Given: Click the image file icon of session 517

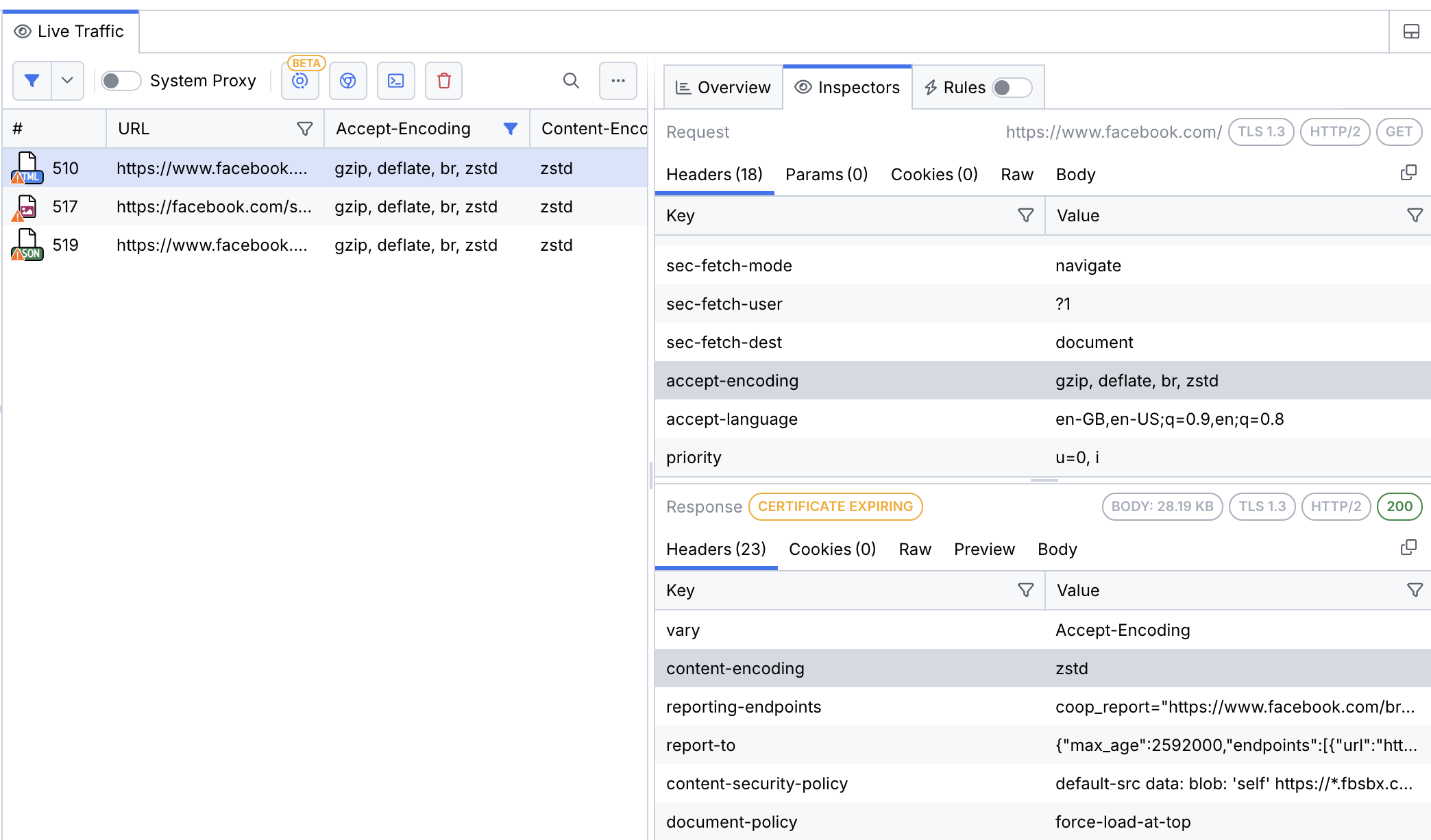Looking at the screenshot, I should 25,208.
